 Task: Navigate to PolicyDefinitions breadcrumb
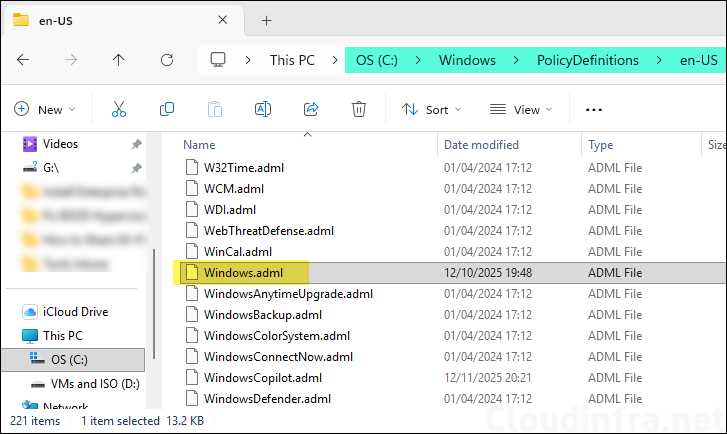[587, 60]
